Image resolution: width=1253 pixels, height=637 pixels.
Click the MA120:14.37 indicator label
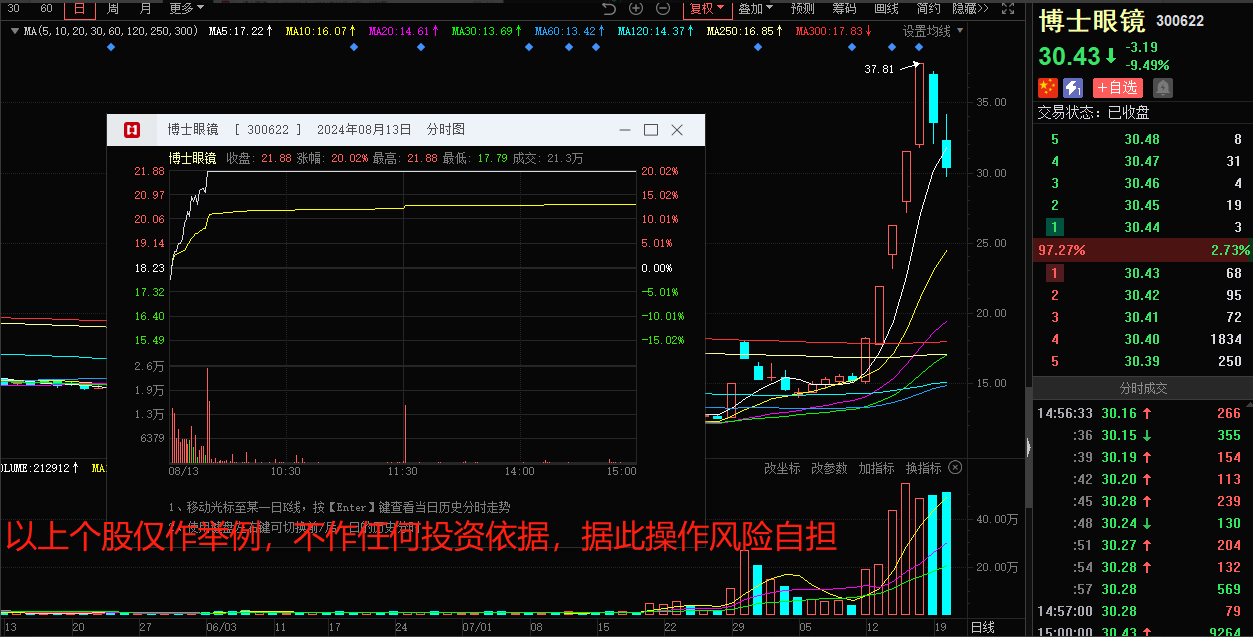(655, 31)
